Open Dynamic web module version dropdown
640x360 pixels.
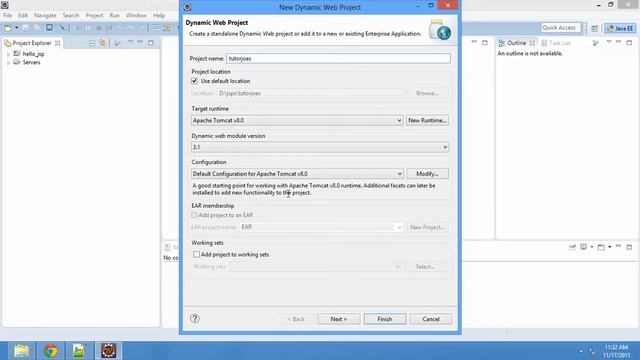320,147
